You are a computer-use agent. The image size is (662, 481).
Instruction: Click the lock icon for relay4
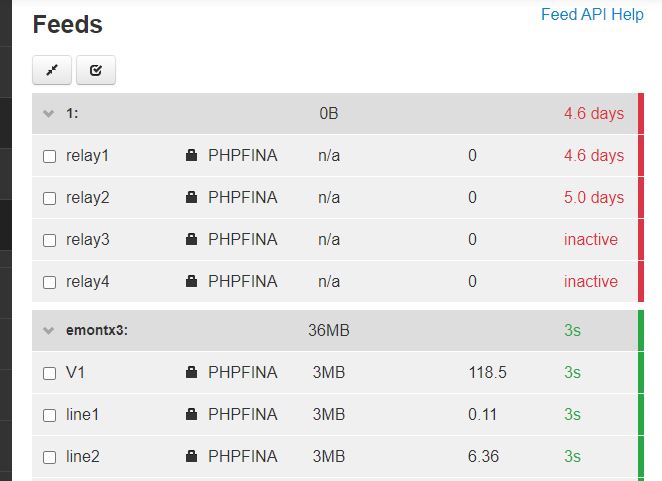click(x=191, y=281)
